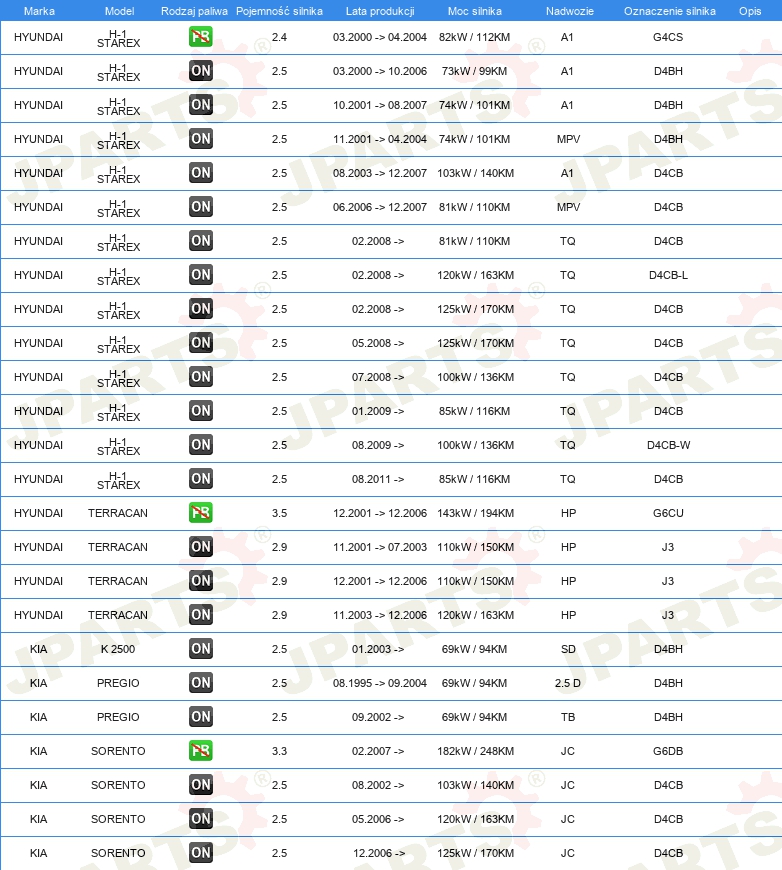
Task: Click the TB body type cell
Action: tap(567, 717)
